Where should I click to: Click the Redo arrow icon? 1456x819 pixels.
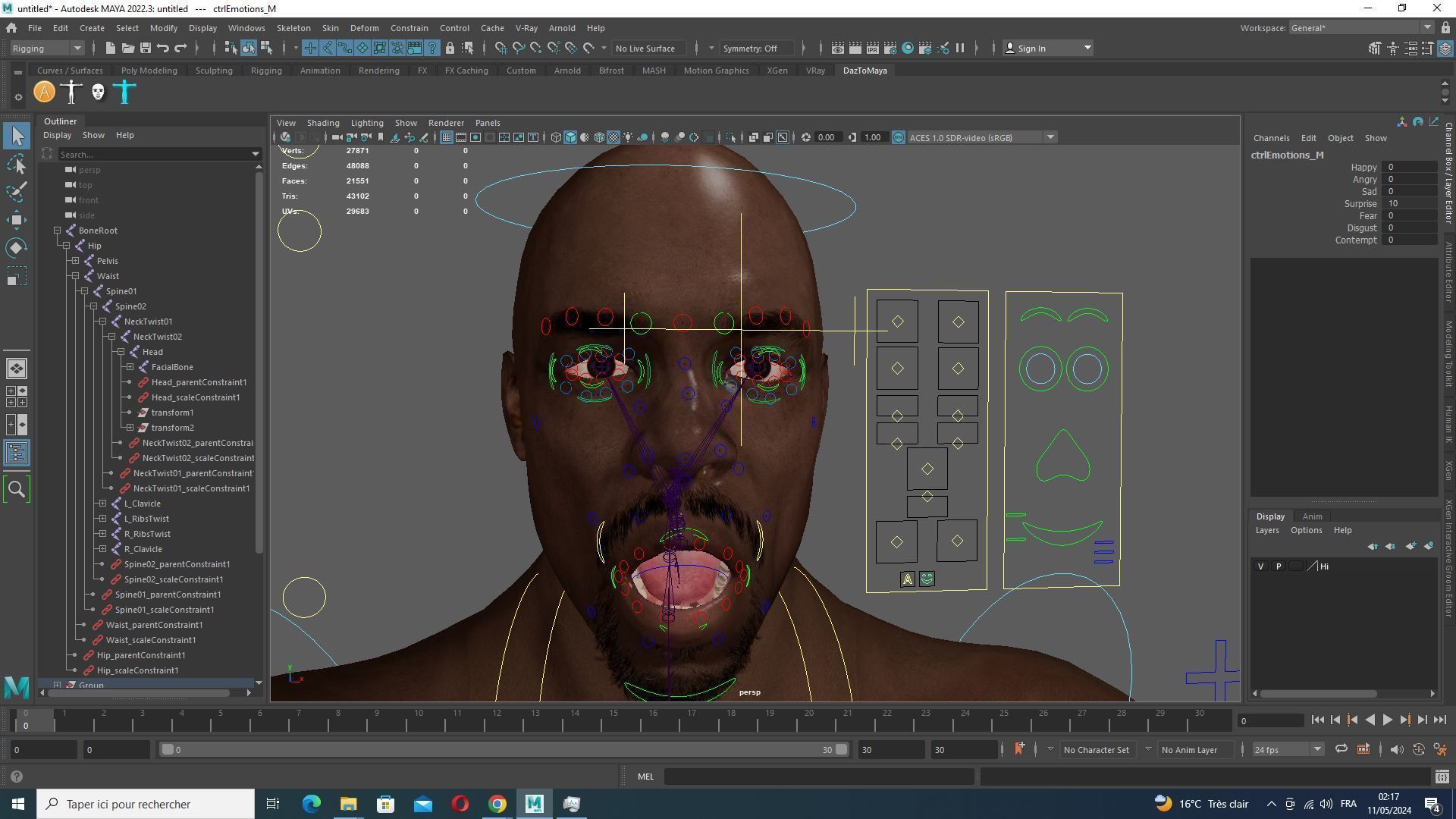180,48
